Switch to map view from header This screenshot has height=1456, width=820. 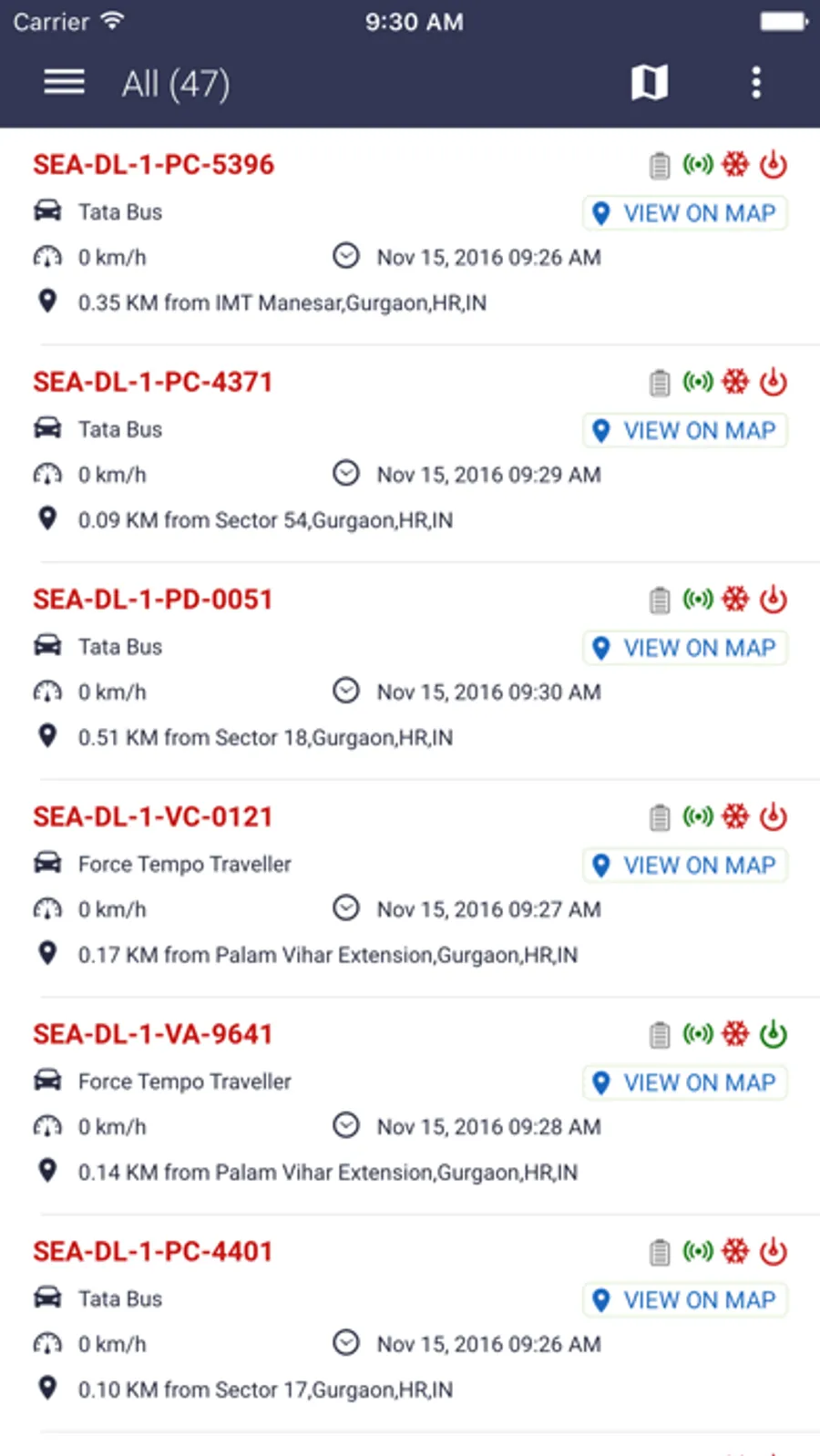[x=650, y=83]
